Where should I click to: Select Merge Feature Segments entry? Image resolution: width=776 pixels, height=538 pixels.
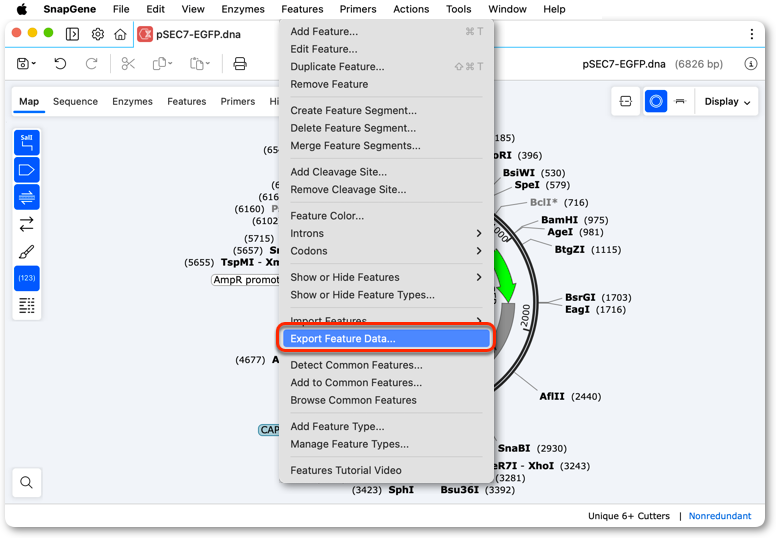[x=386, y=146]
